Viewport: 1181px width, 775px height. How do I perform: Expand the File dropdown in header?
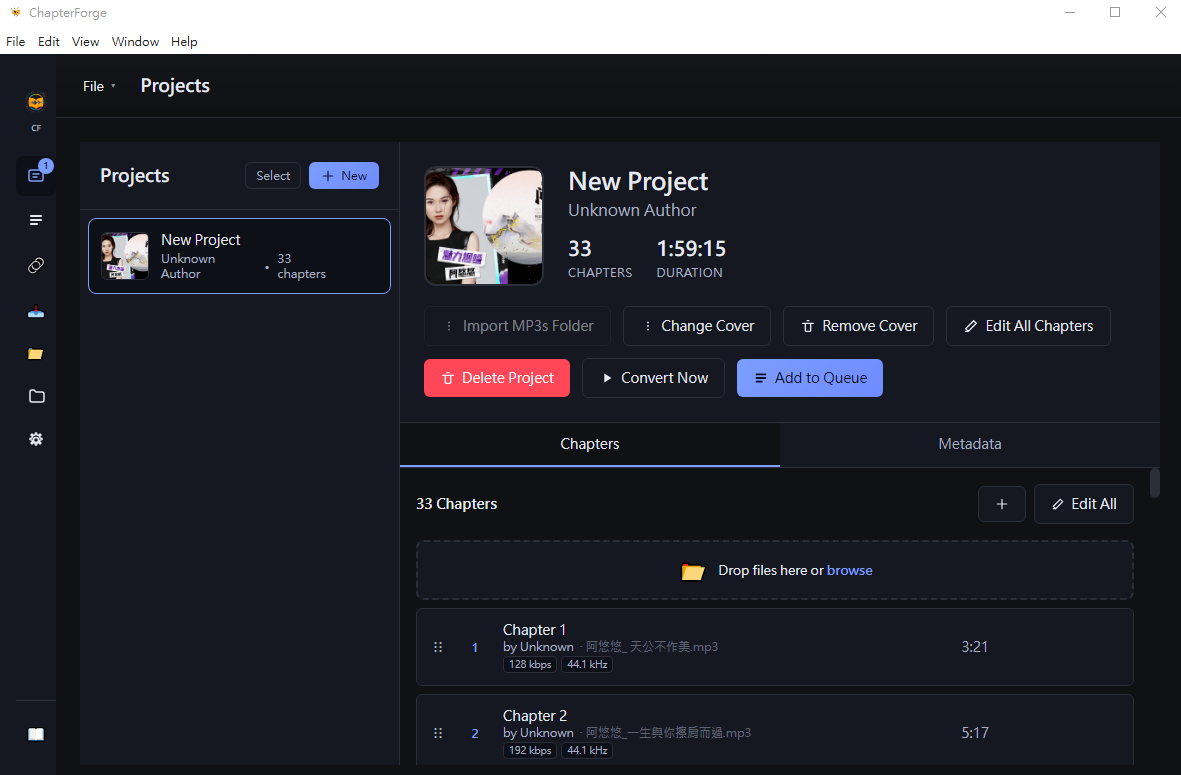coord(99,86)
